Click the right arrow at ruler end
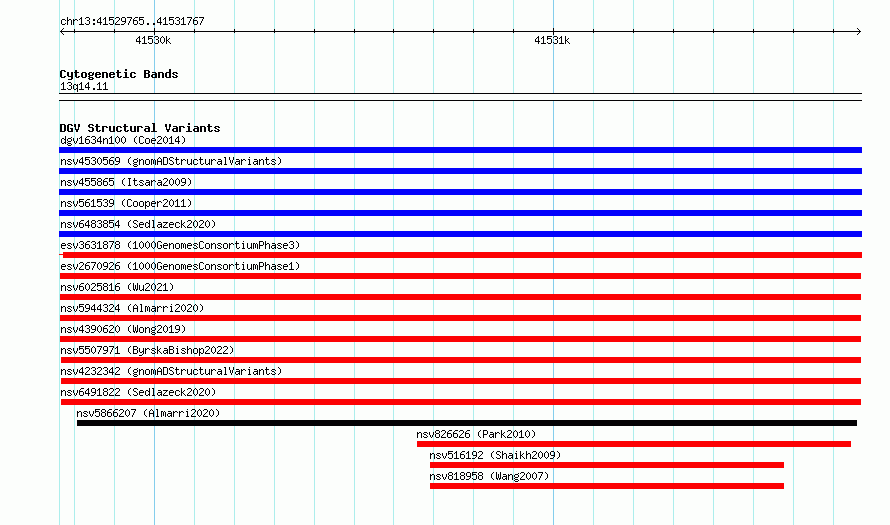The height and width of the screenshot is (525, 890). coord(858,32)
